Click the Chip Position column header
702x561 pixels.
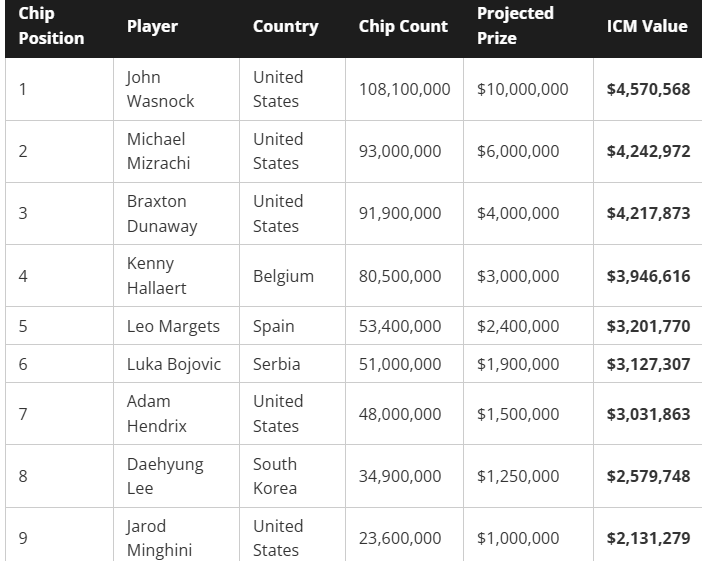point(51,26)
